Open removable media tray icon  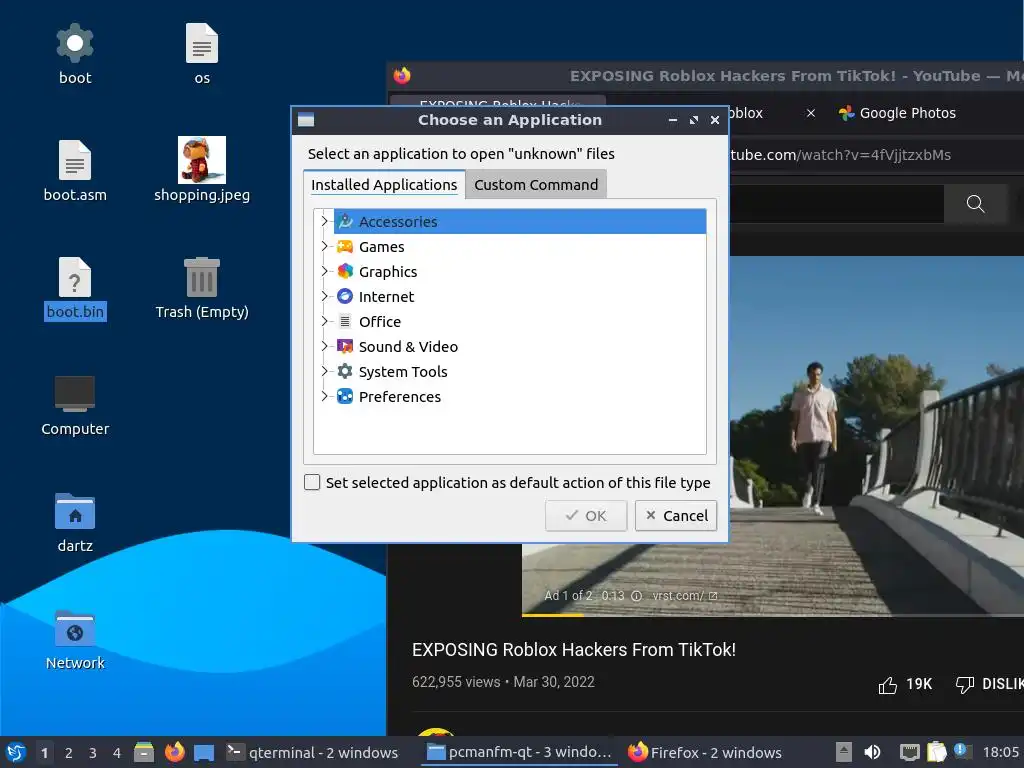(844, 752)
